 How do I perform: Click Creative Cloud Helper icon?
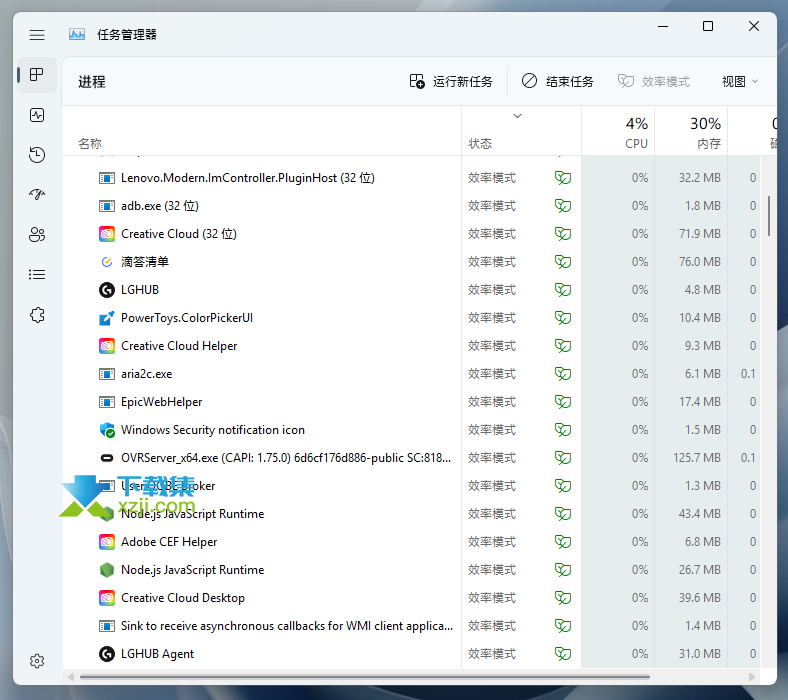coord(107,346)
